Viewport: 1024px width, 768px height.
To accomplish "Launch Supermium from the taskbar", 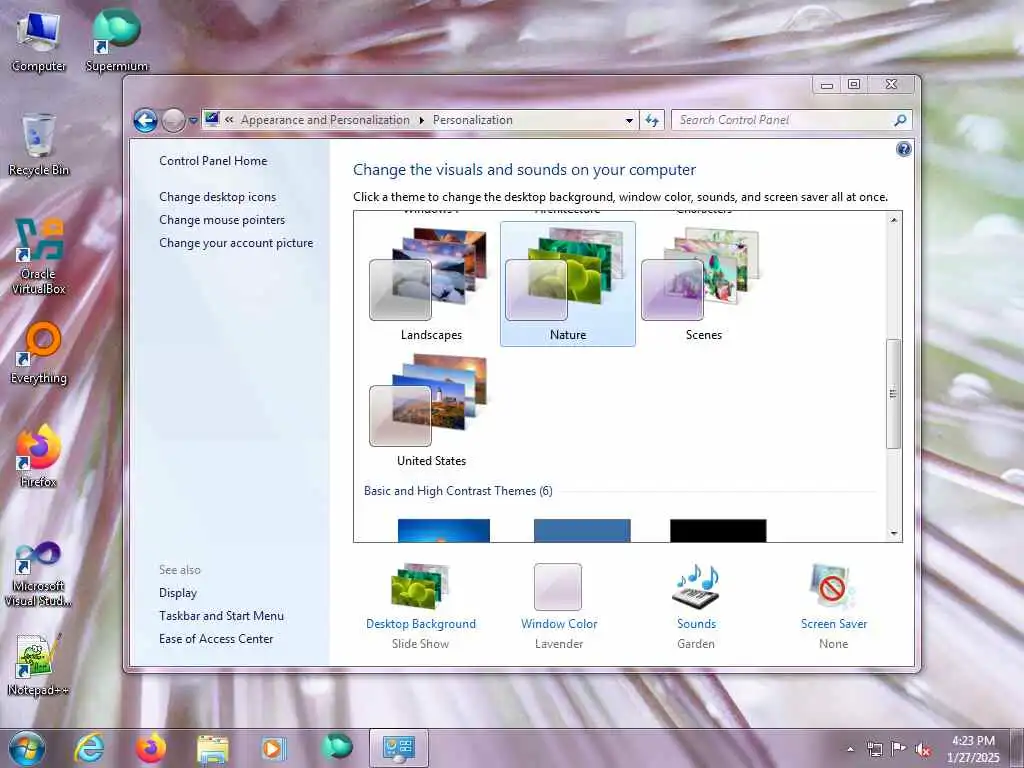I will pos(336,747).
